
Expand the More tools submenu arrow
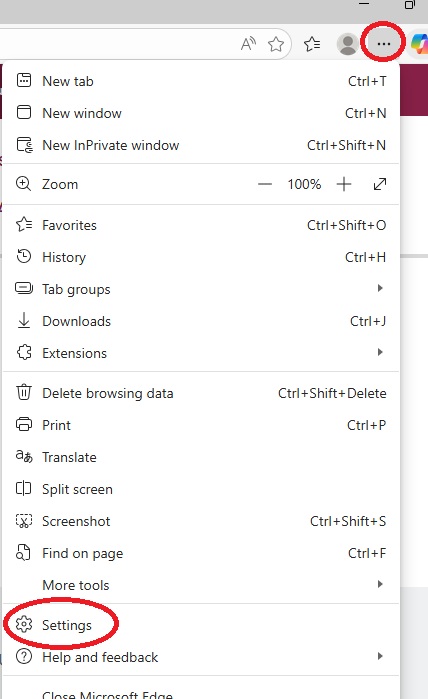coord(380,584)
